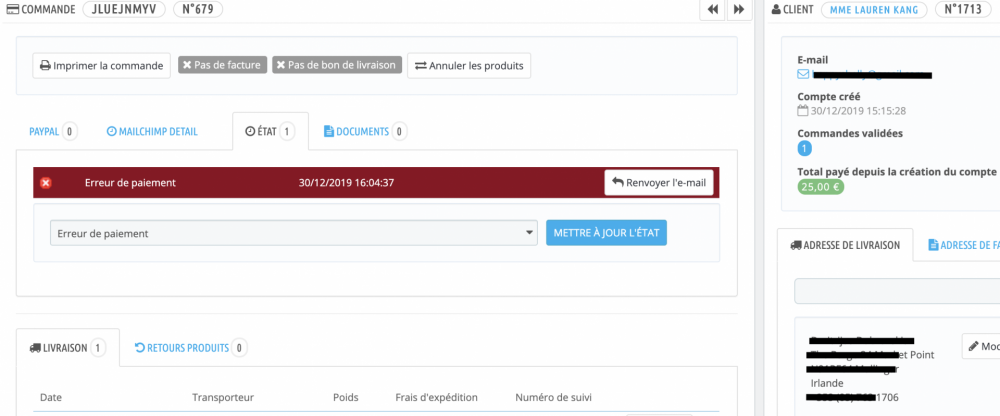Open the order status dropdown

pyautogui.click(x=295, y=234)
